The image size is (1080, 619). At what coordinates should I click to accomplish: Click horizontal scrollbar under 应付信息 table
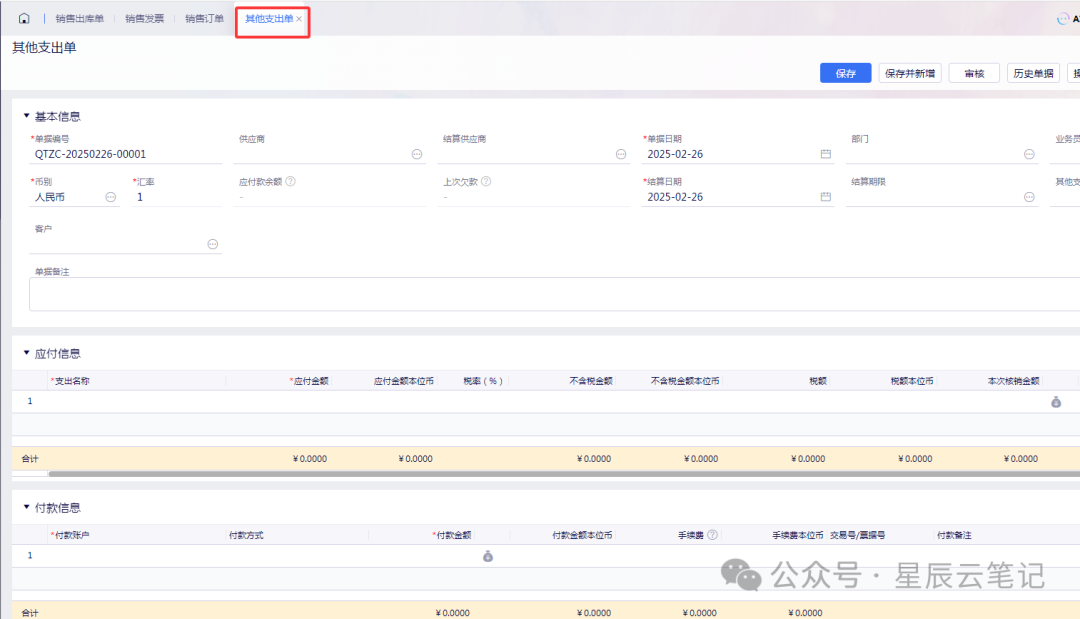(500, 474)
